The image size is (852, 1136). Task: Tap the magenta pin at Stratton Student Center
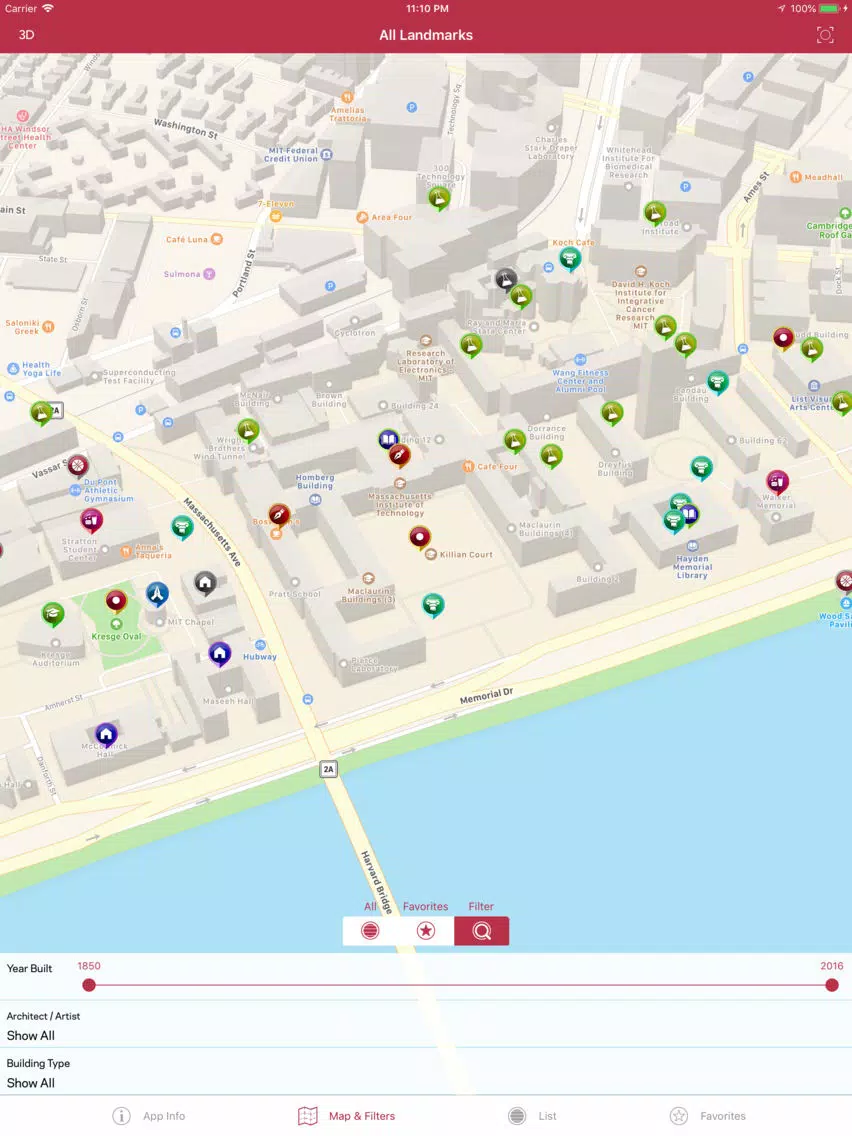91,519
